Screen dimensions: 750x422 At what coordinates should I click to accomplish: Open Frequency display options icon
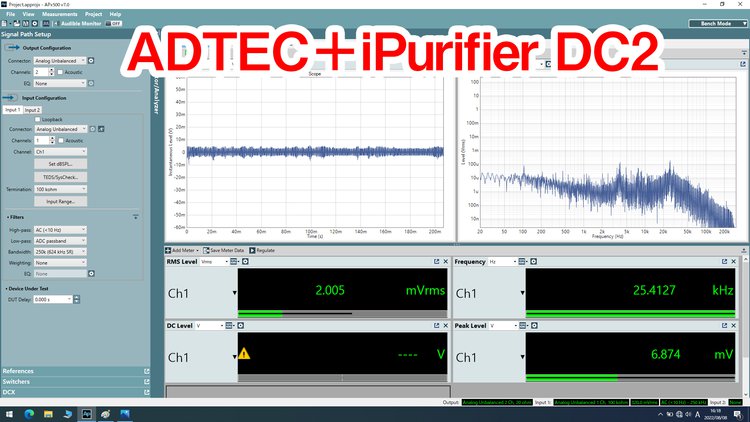pos(523,262)
